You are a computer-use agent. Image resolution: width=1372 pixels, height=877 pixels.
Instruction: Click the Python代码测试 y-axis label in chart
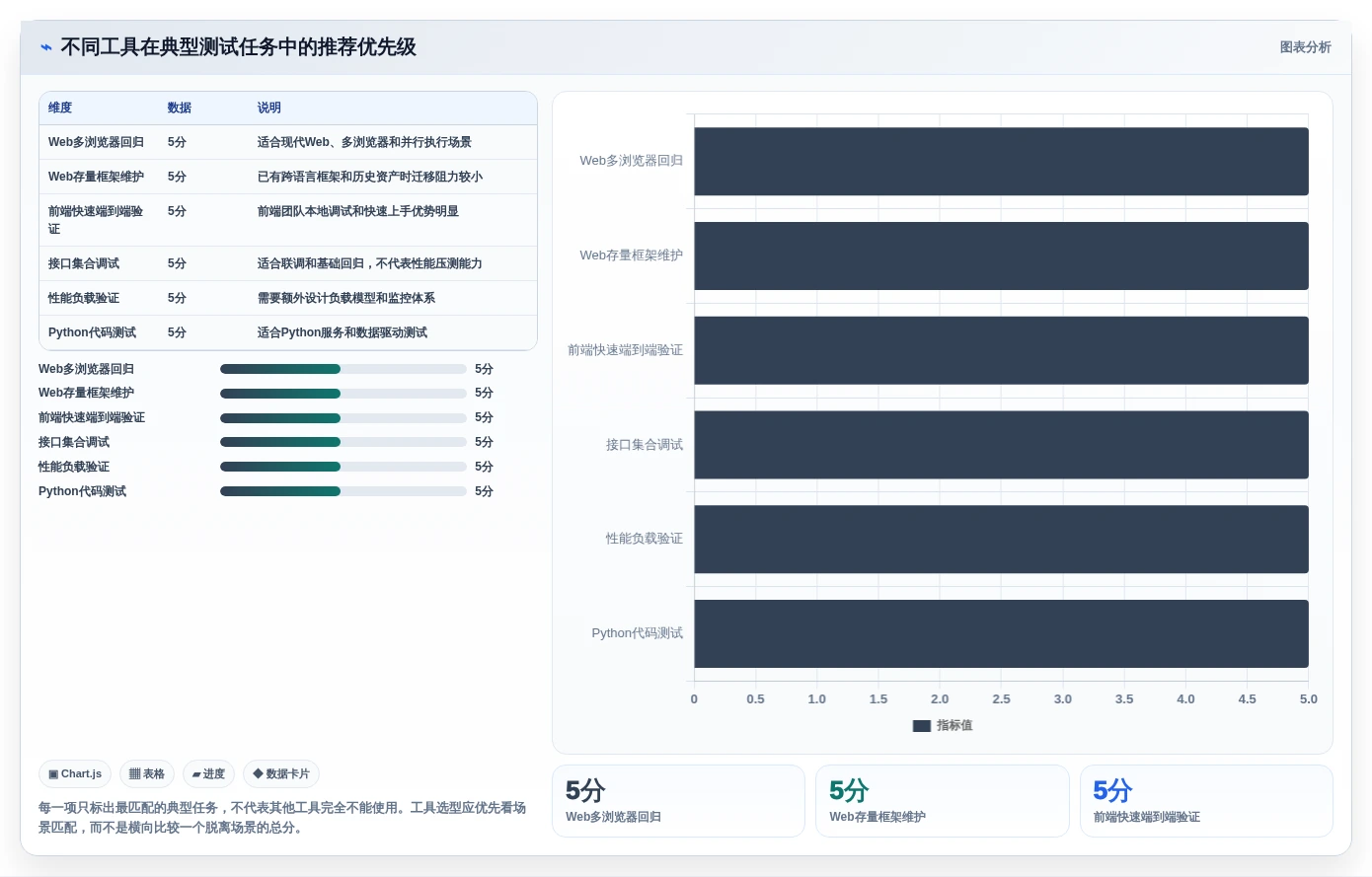coord(637,633)
